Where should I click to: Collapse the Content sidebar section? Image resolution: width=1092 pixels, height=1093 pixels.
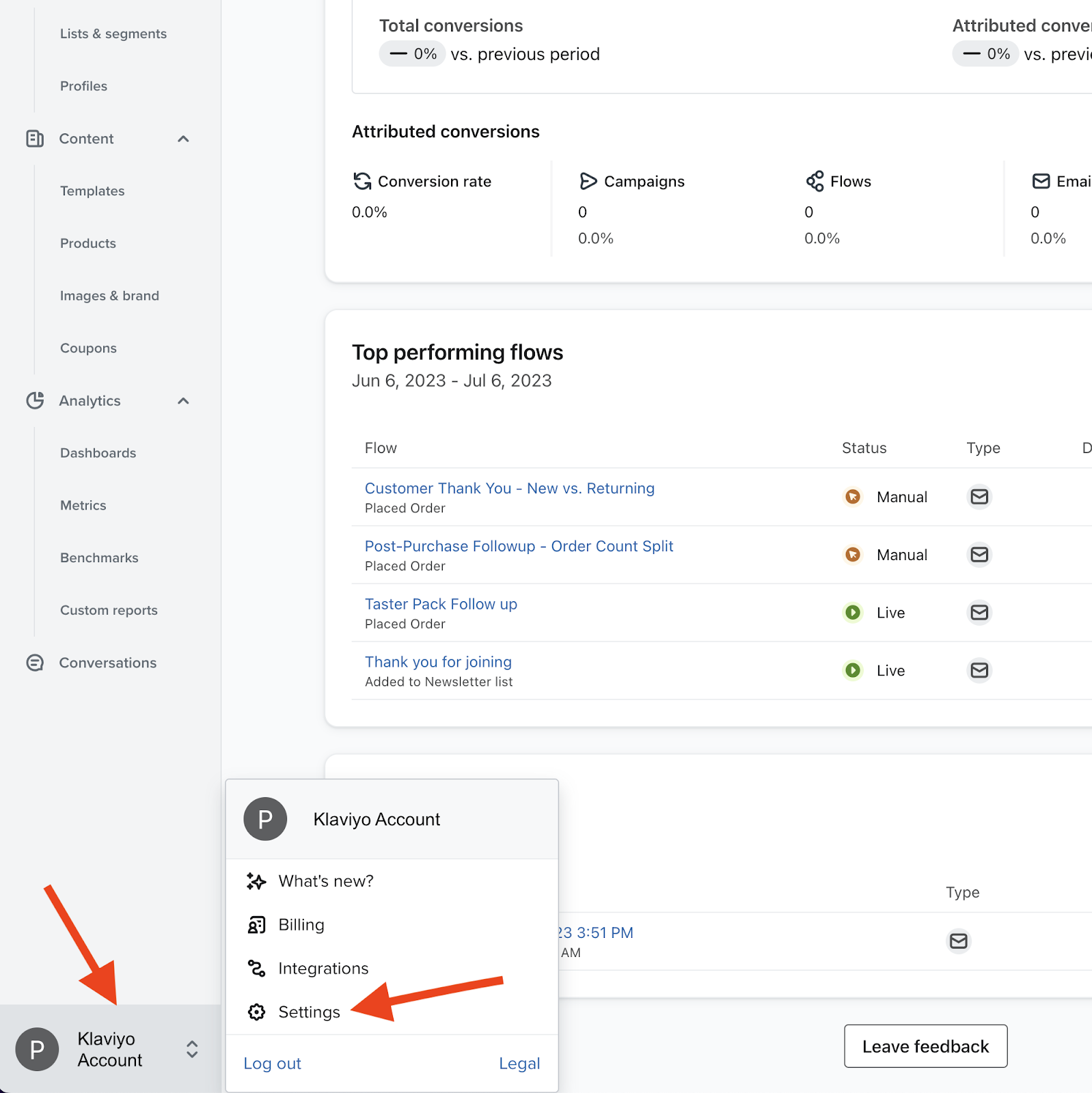coord(183,139)
